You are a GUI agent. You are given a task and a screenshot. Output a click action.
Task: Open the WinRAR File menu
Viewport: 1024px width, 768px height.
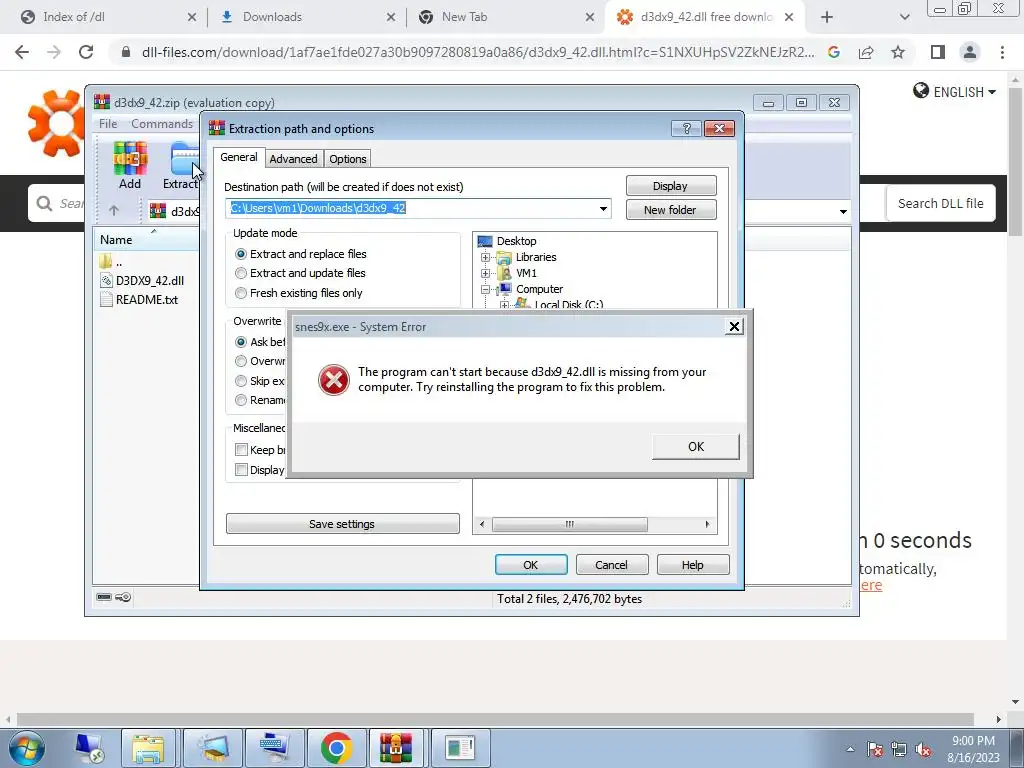(x=108, y=123)
